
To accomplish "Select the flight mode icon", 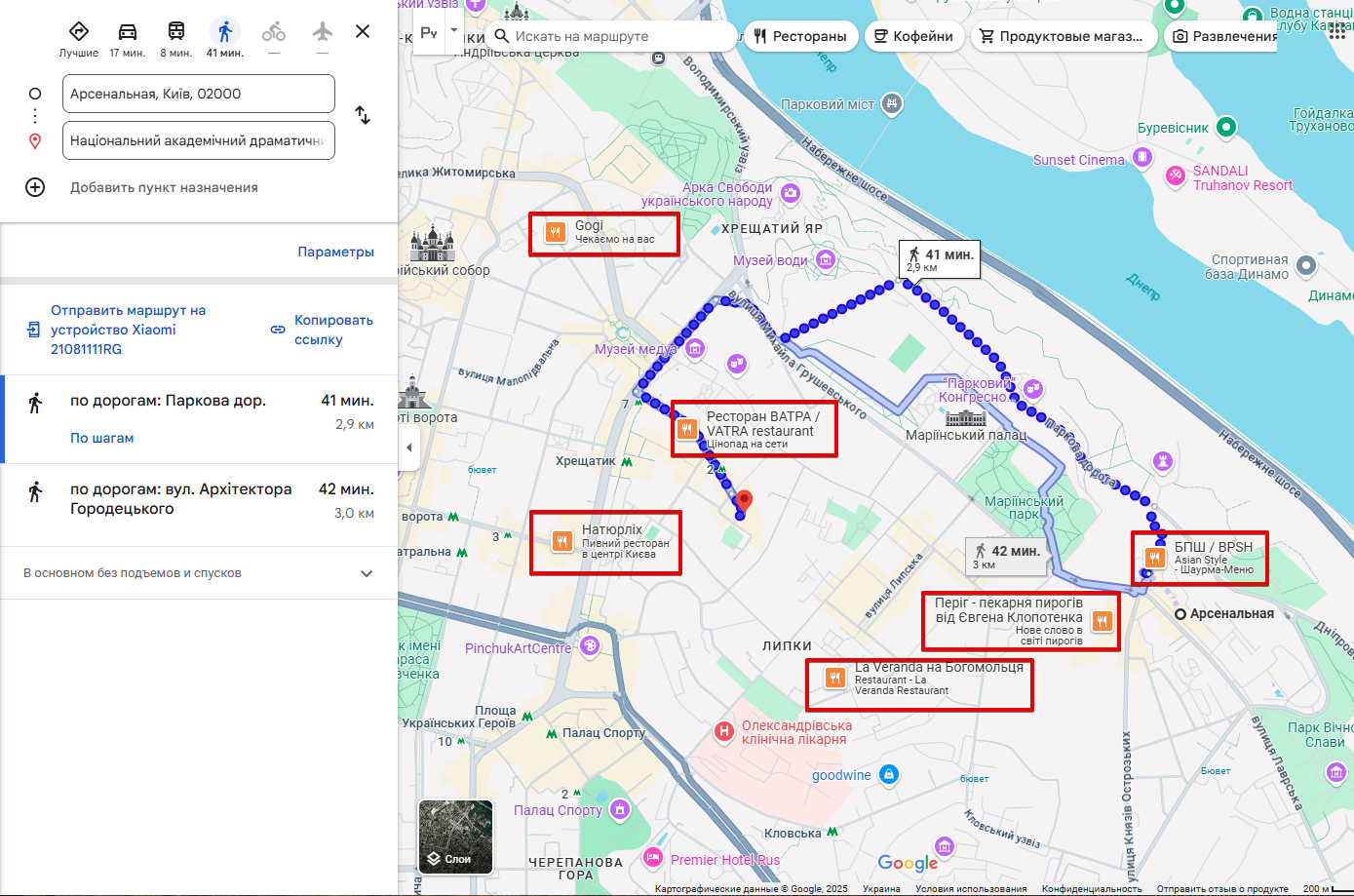I will (x=322, y=30).
